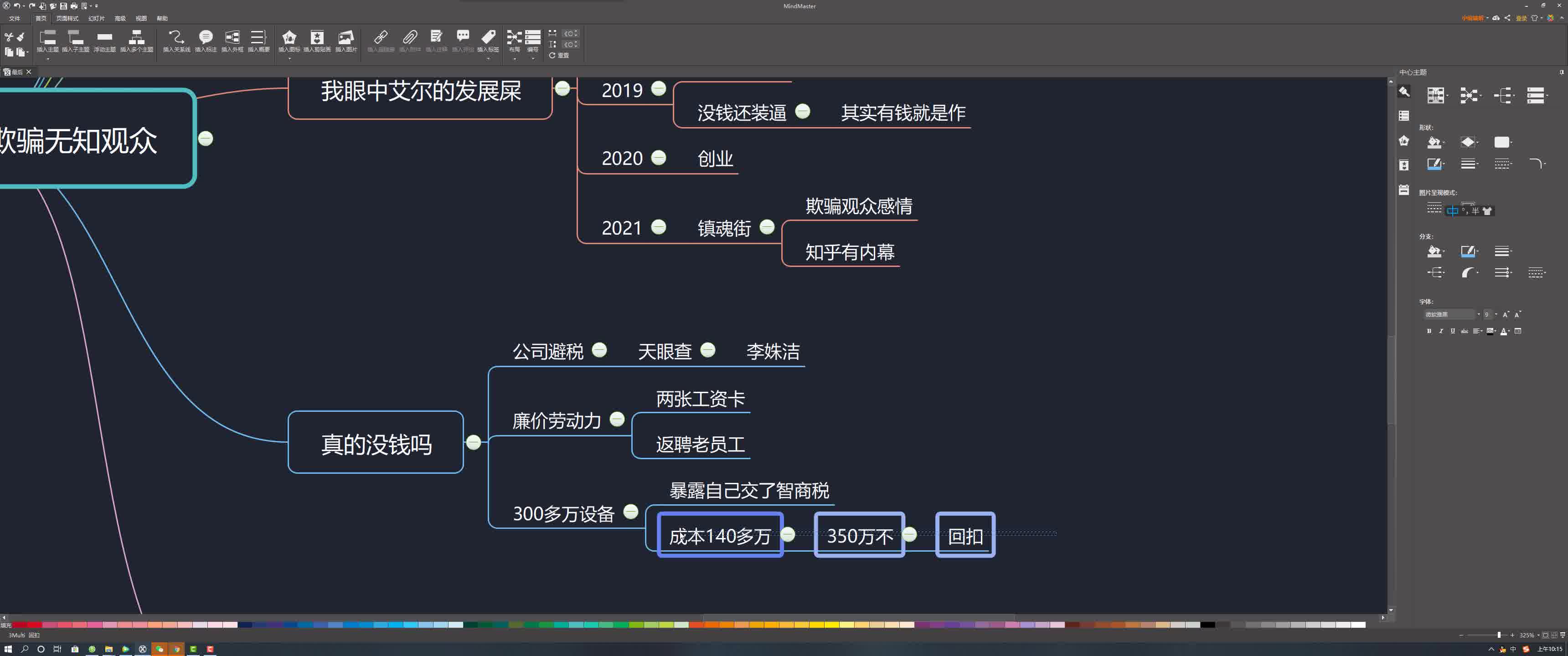Open the panel numbering style dropdown
This screenshot has width=1568, height=656.
click(x=1537, y=96)
